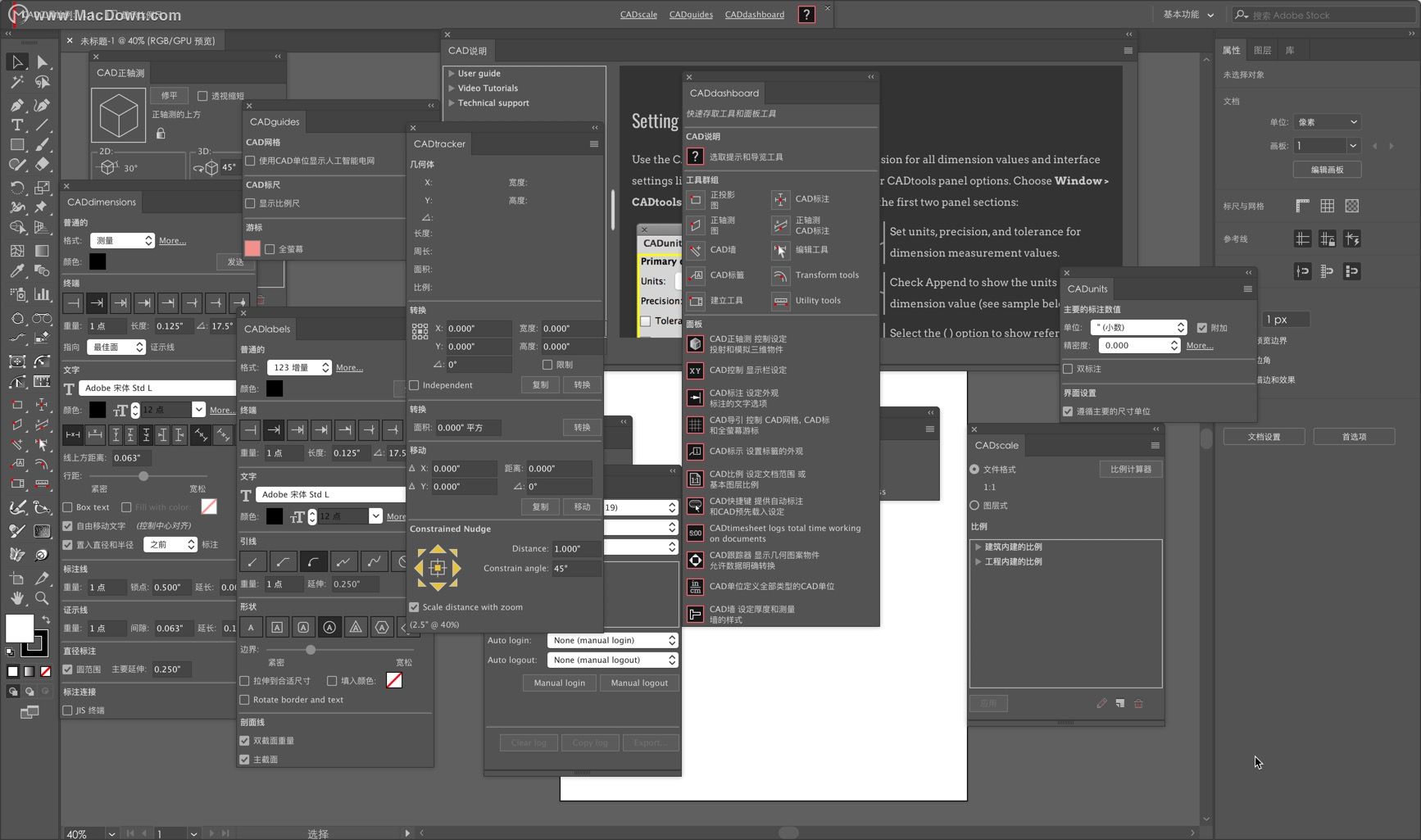1421x840 pixels.
Task: Expand 建筑内建的比例 list
Action: [x=978, y=547]
